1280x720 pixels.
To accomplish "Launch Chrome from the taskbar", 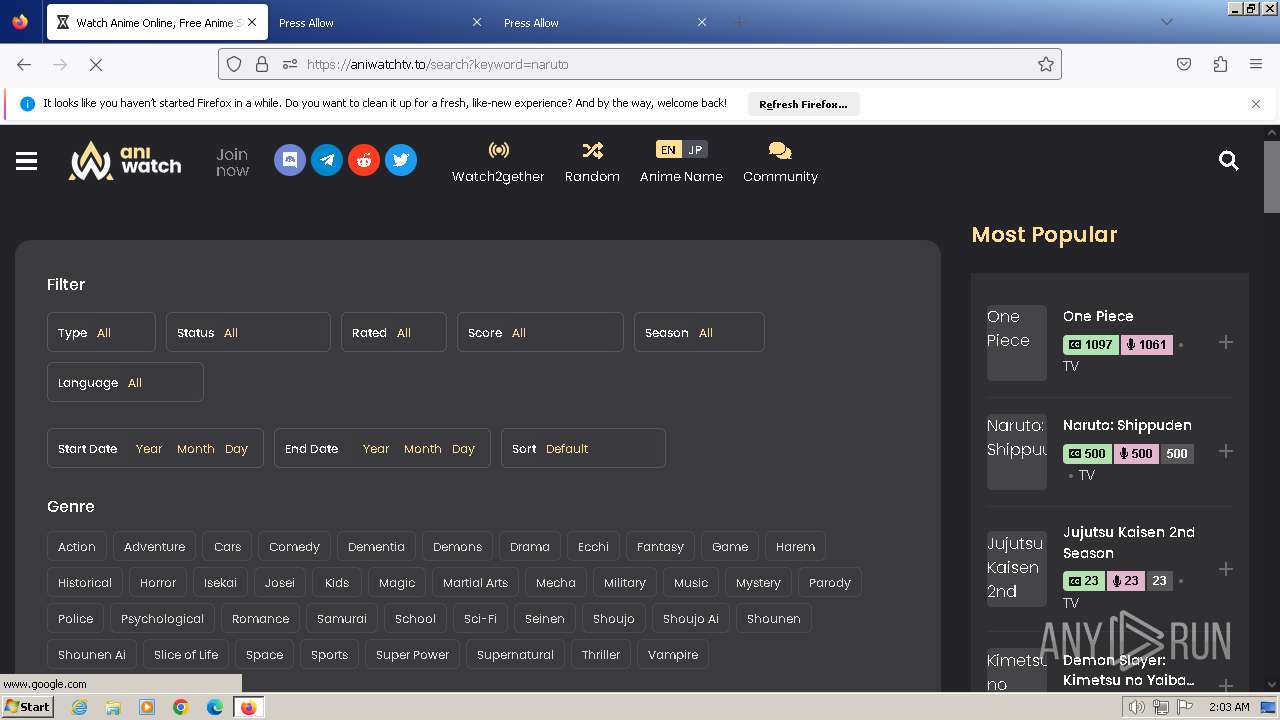I will click(181, 707).
